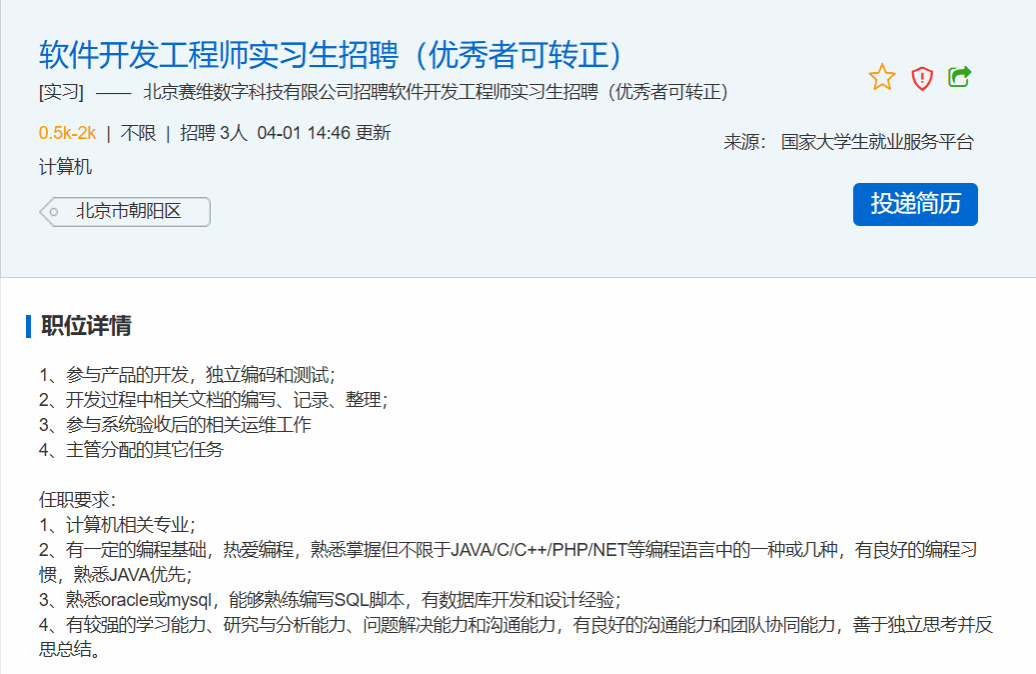Report this posting via red shield icon
The height and width of the screenshot is (674, 1036).
[x=922, y=78]
